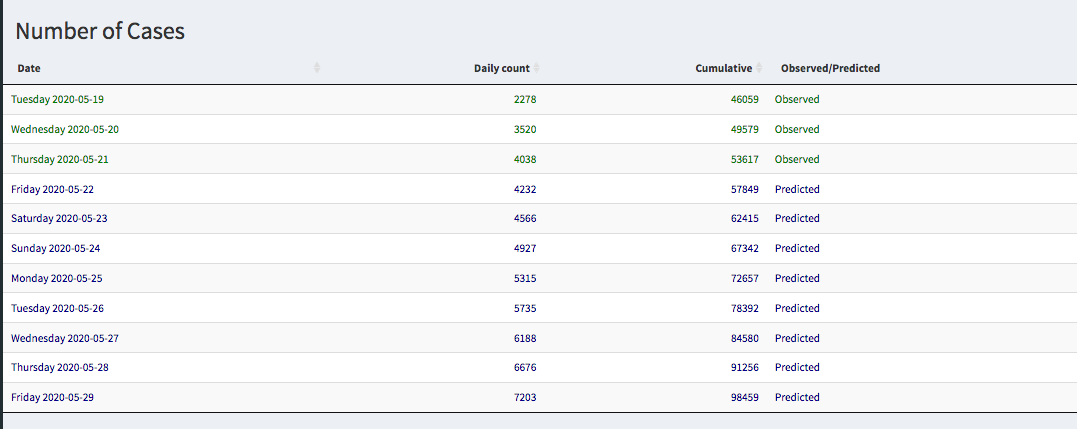Click cumulative value 62415 in Saturday row

click(x=745, y=219)
